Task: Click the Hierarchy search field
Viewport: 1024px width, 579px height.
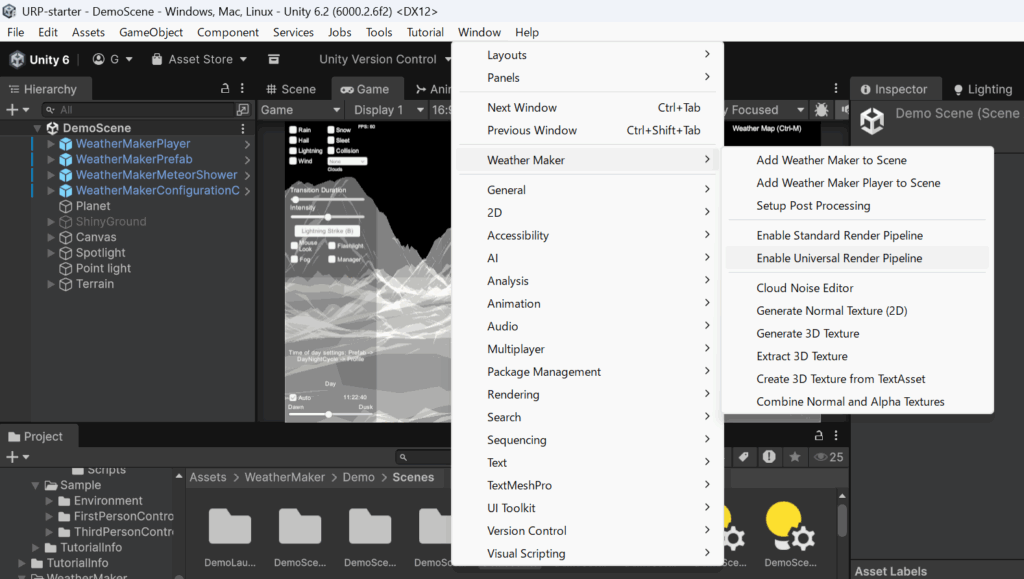Action: pos(140,110)
